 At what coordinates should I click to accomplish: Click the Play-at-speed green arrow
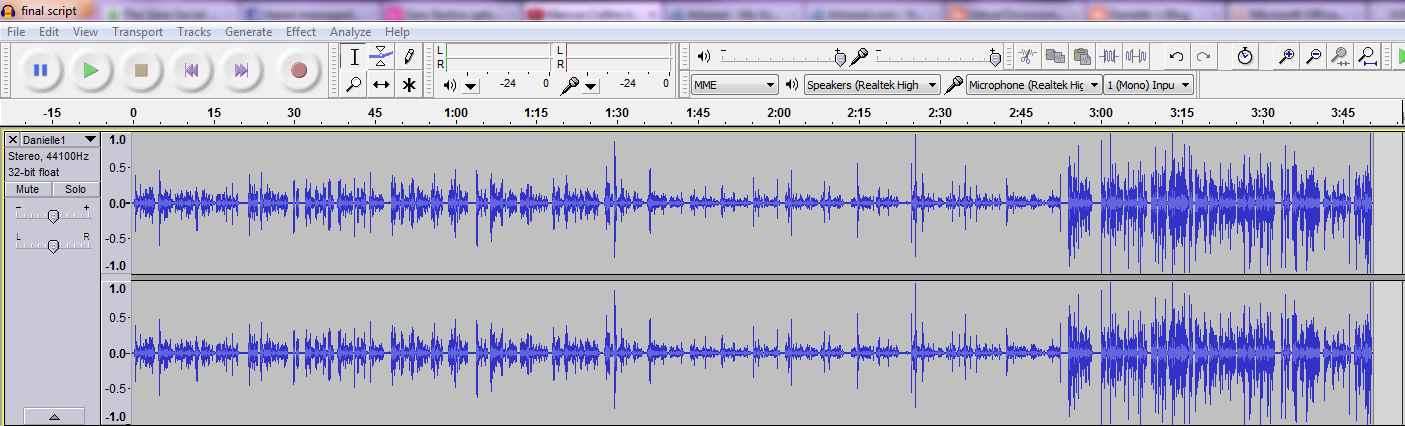point(1399,56)
